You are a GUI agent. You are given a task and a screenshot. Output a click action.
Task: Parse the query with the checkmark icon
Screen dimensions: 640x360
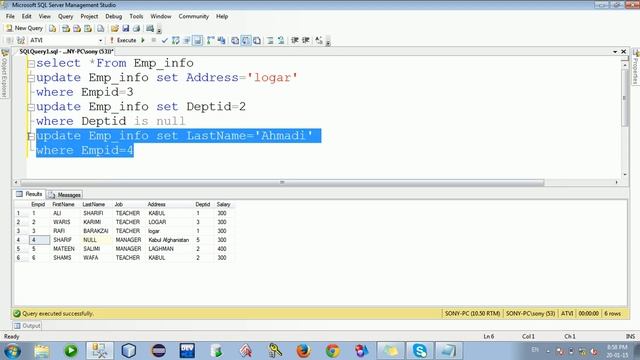tap(164, 40)
